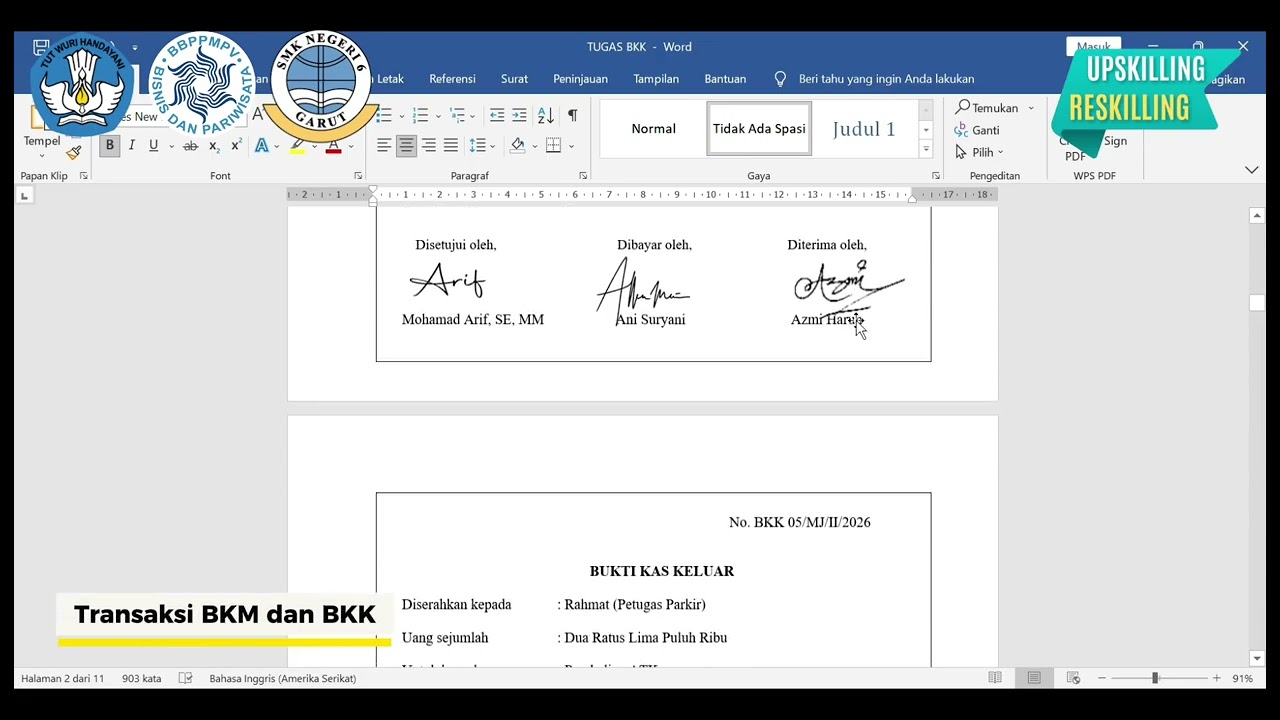Apply red font color
Image resolution: width=1280 pixels, height=720 pixels.
334,146
